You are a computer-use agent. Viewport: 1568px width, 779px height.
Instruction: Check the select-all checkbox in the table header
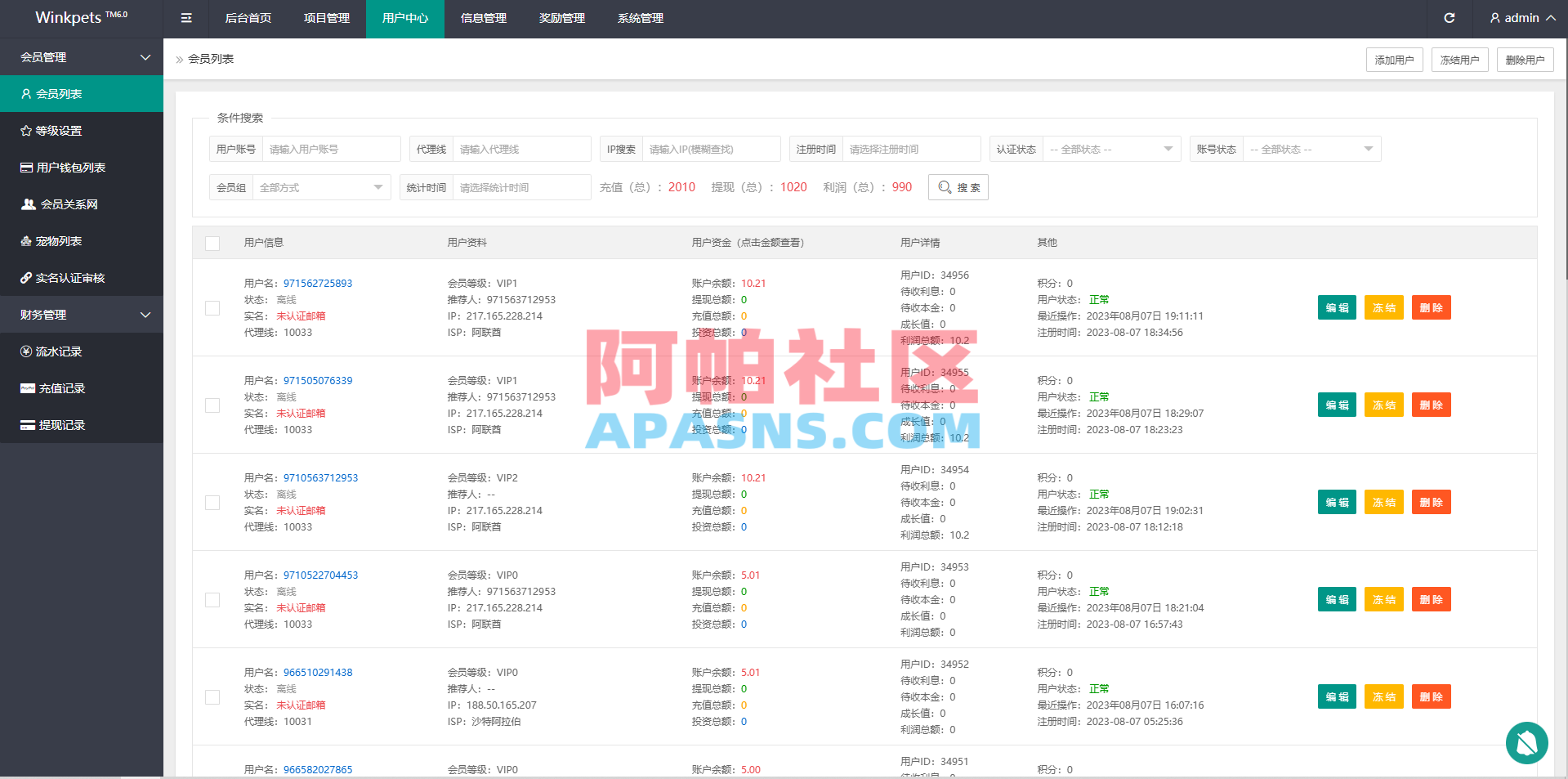(212, 243)
